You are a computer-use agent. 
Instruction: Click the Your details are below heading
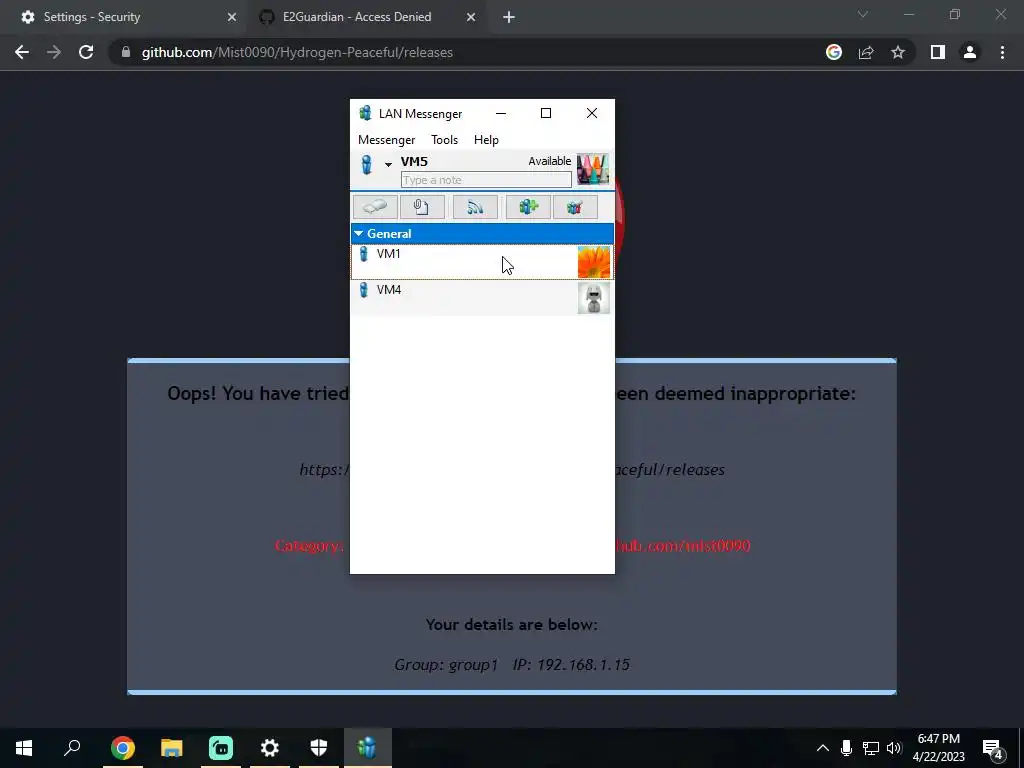[x=511, y=625]
